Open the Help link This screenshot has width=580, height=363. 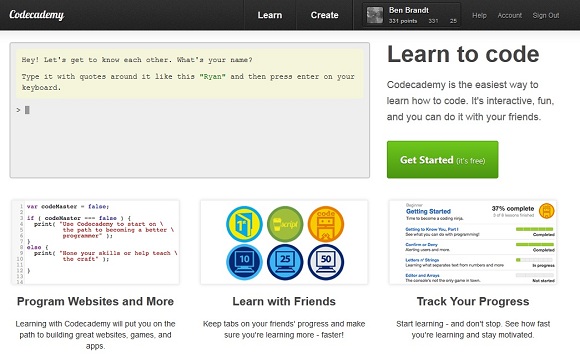click(479, 16)
